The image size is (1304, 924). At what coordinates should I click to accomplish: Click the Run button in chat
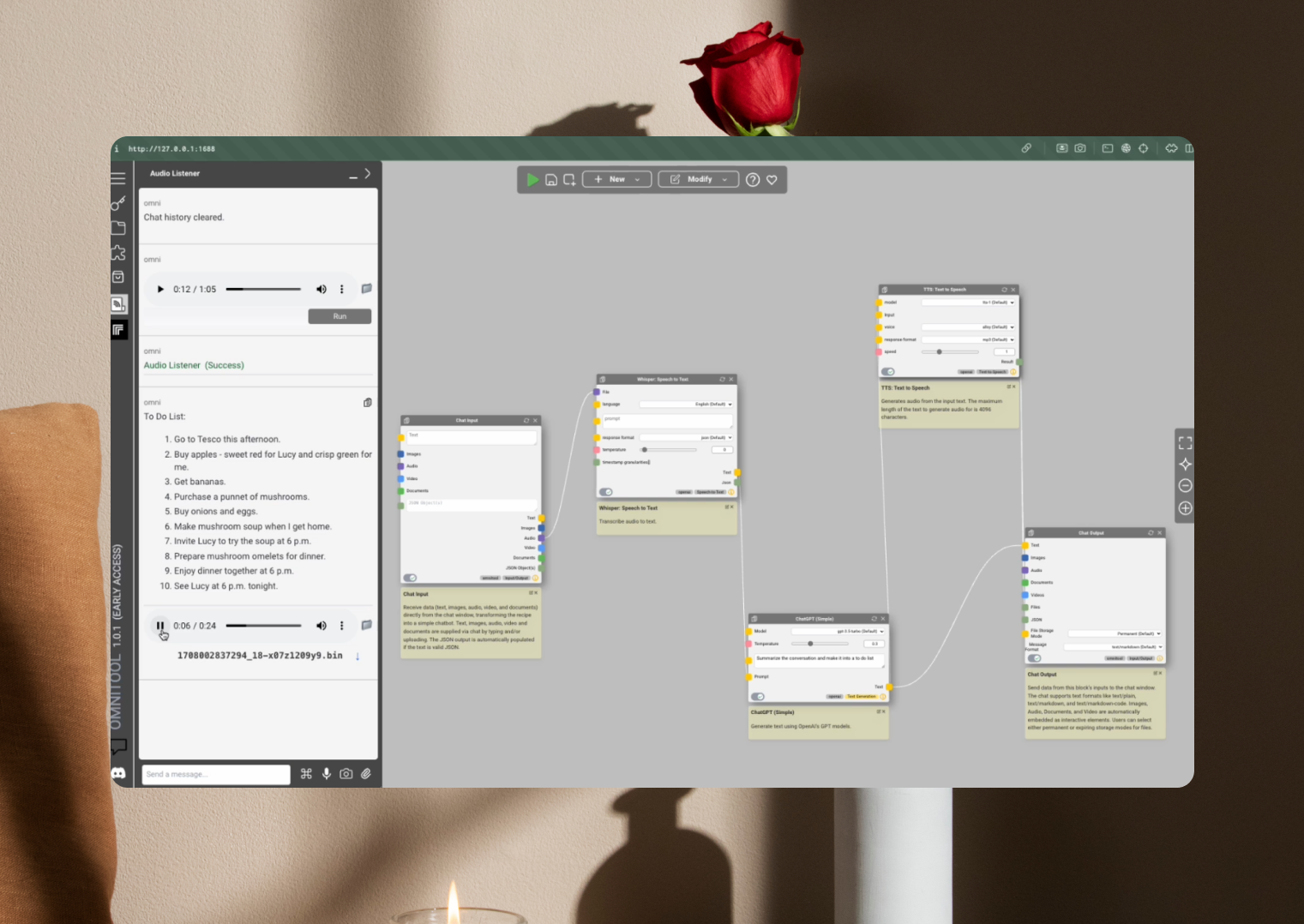(340, 316)
